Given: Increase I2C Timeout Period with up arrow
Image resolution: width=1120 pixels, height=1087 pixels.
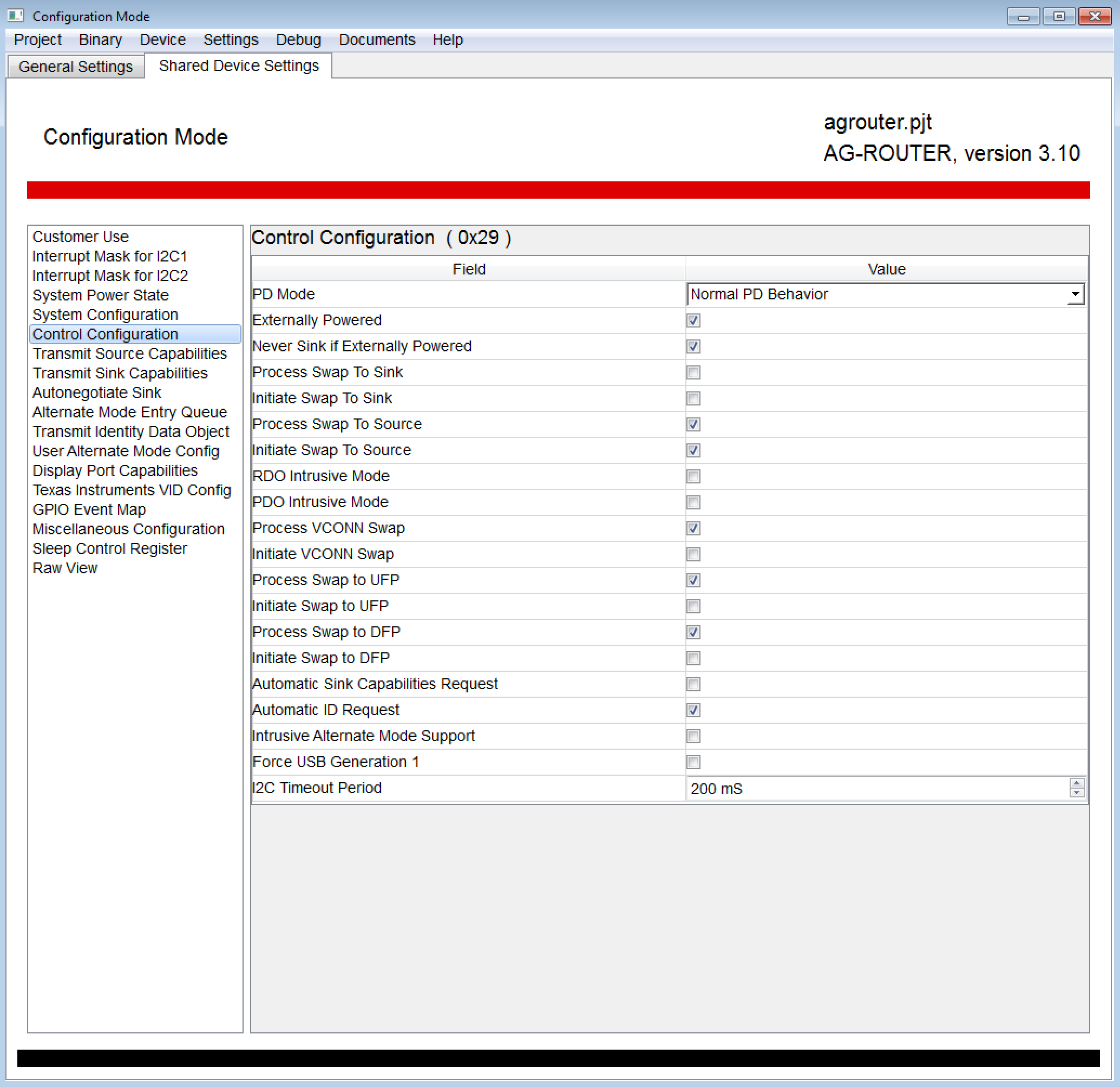Looking at the screenshot, I should [1077, 784].
